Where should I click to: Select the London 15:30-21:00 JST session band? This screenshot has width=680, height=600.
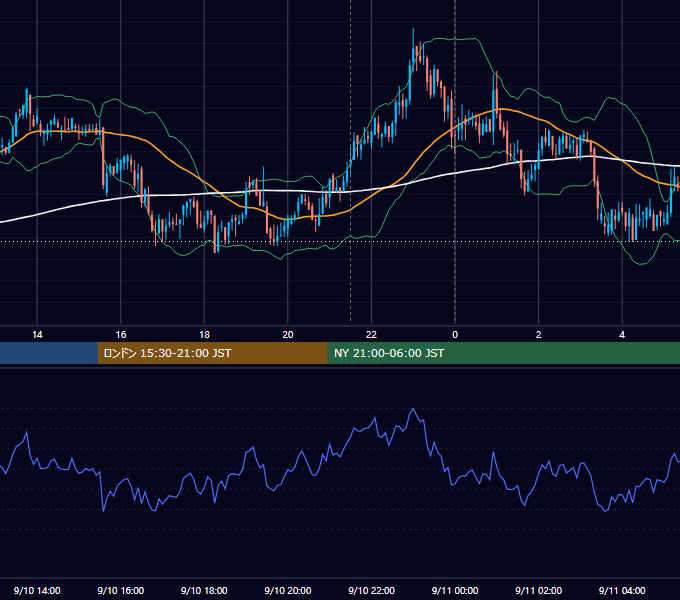pyautogui.click(x=212, y=353)
